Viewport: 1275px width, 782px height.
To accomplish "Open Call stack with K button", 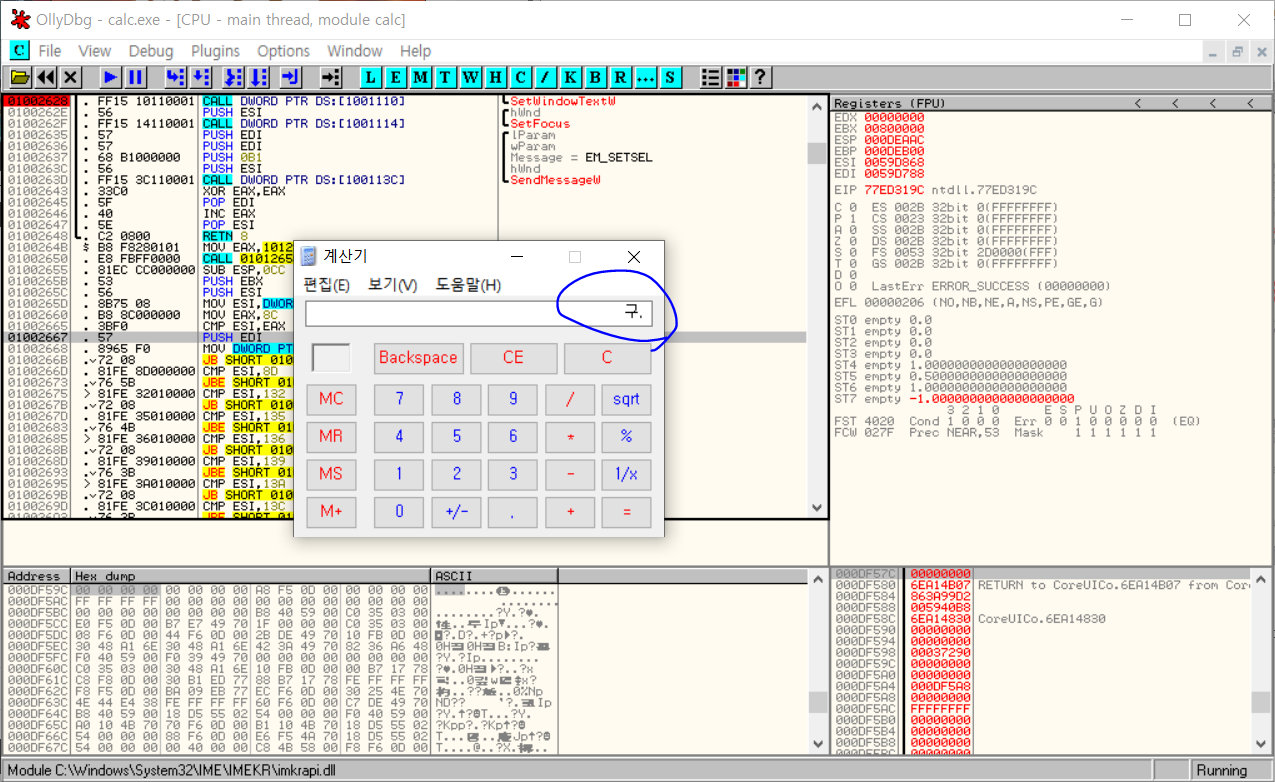I will [571, 77].
